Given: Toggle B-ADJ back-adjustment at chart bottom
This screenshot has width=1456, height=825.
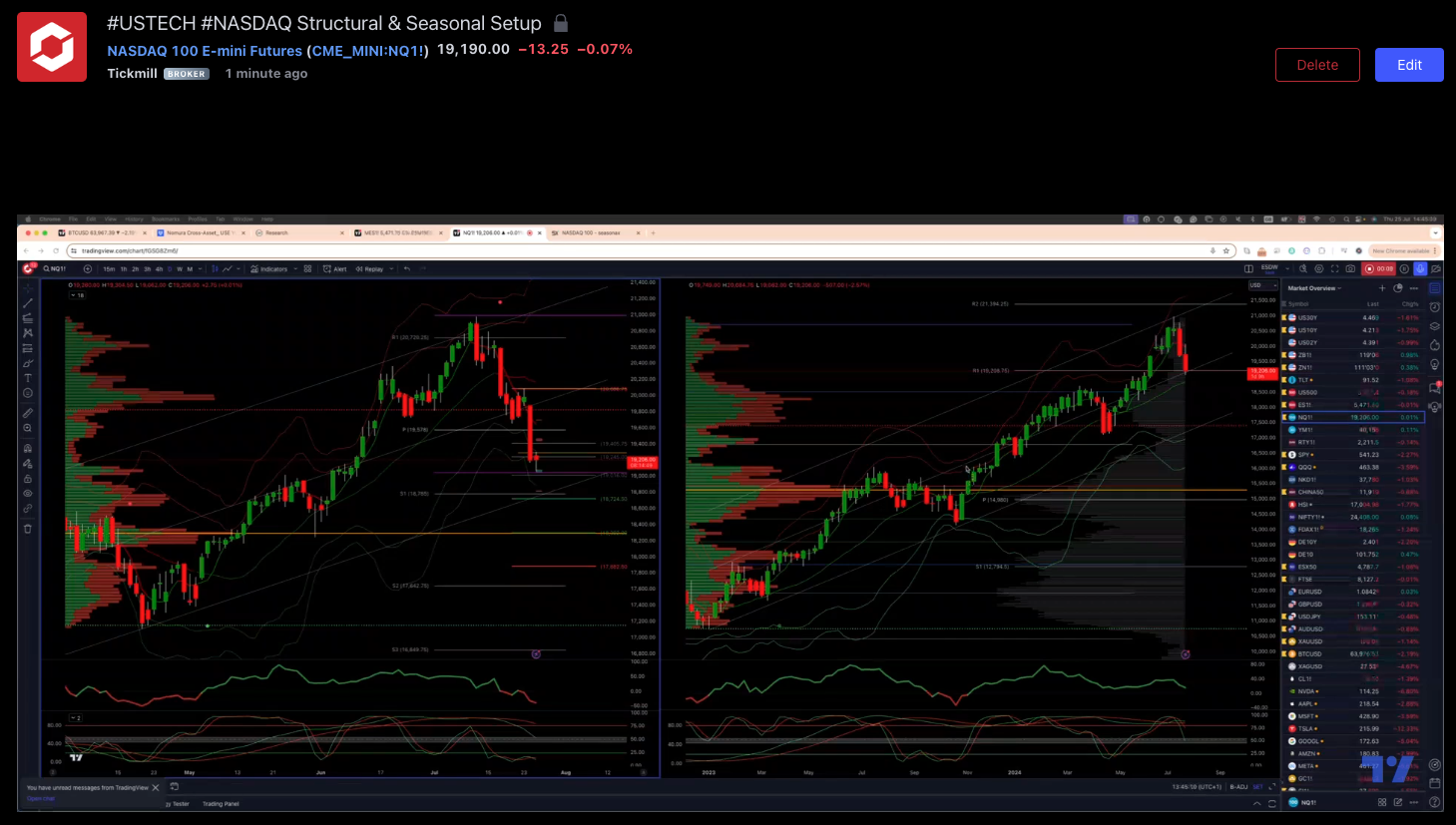Looking at the screenshot, I should [x=1238, y=786].
